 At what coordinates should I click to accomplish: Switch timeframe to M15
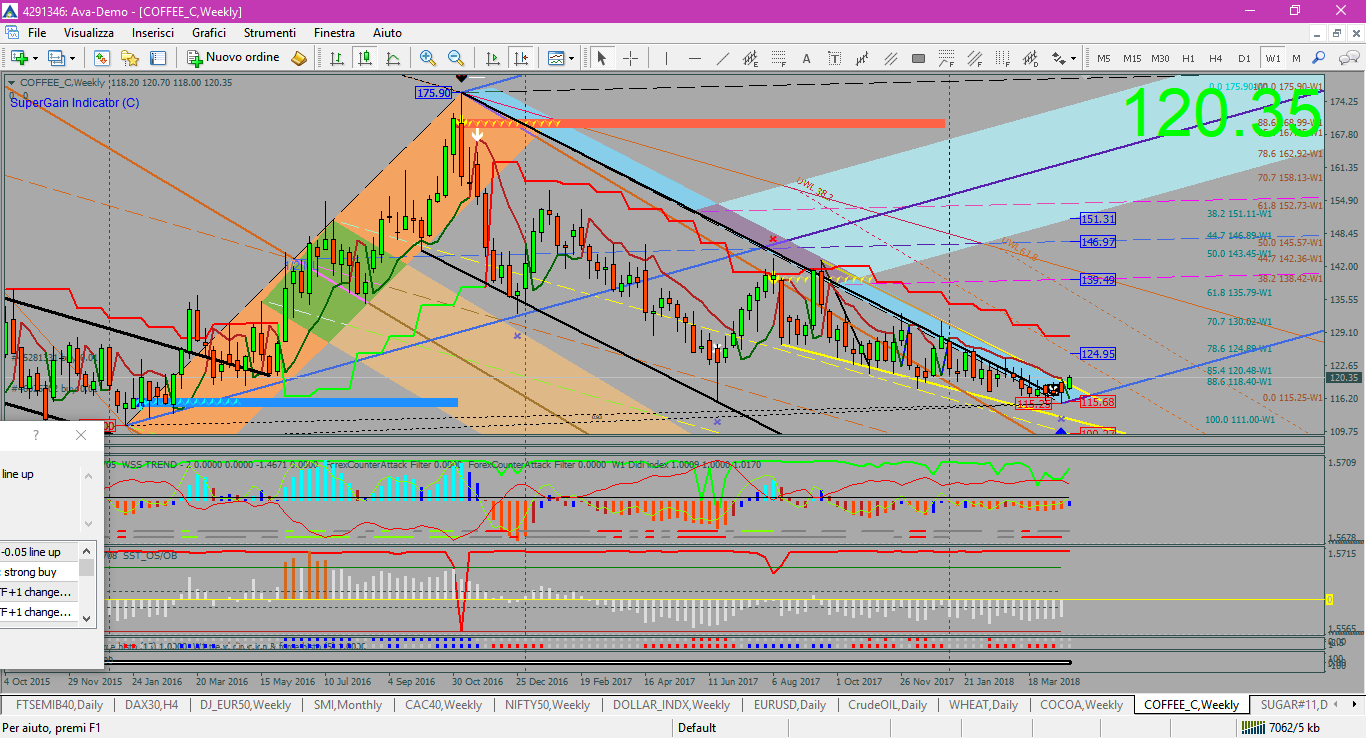(x=1132, y=58)
